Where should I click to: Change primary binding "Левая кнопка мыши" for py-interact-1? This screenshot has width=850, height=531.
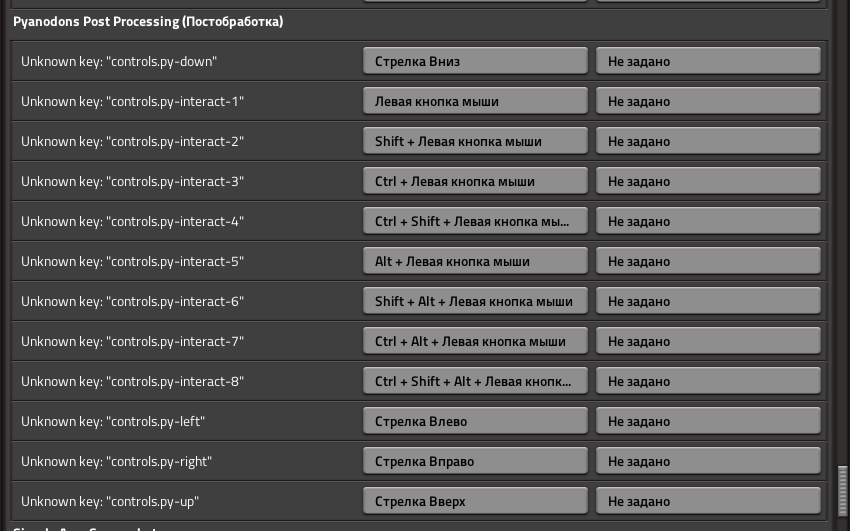point(475,101)
